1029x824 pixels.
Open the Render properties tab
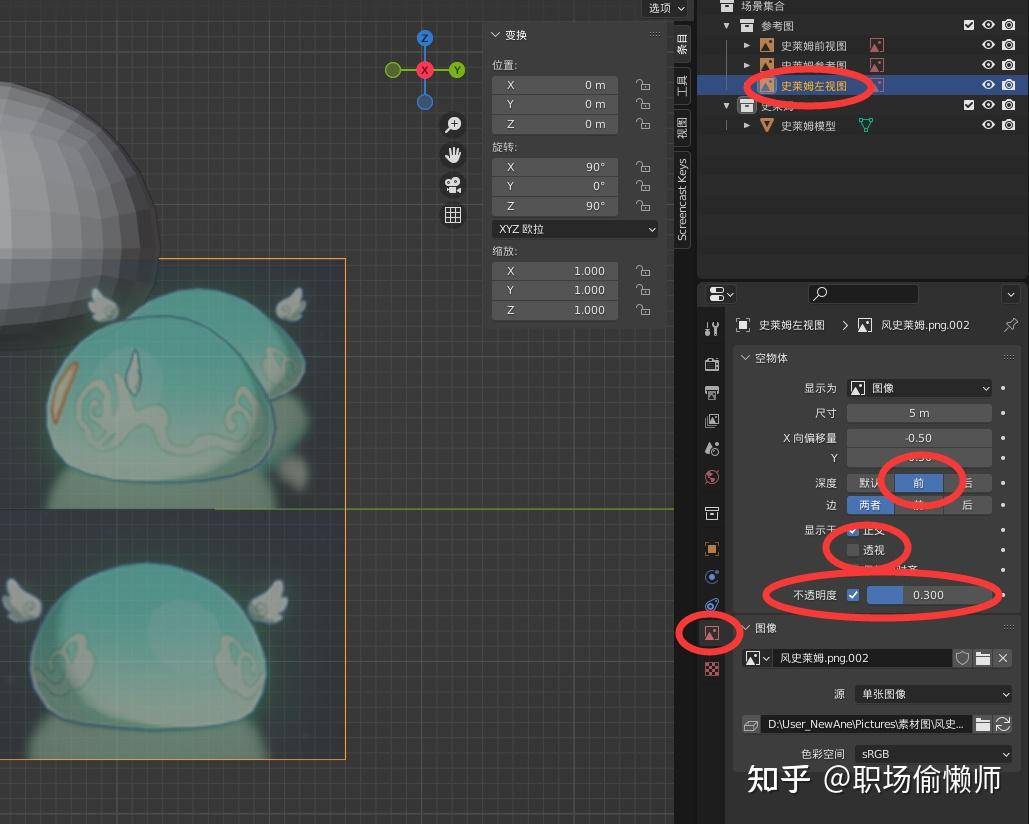tap(712, 363)
